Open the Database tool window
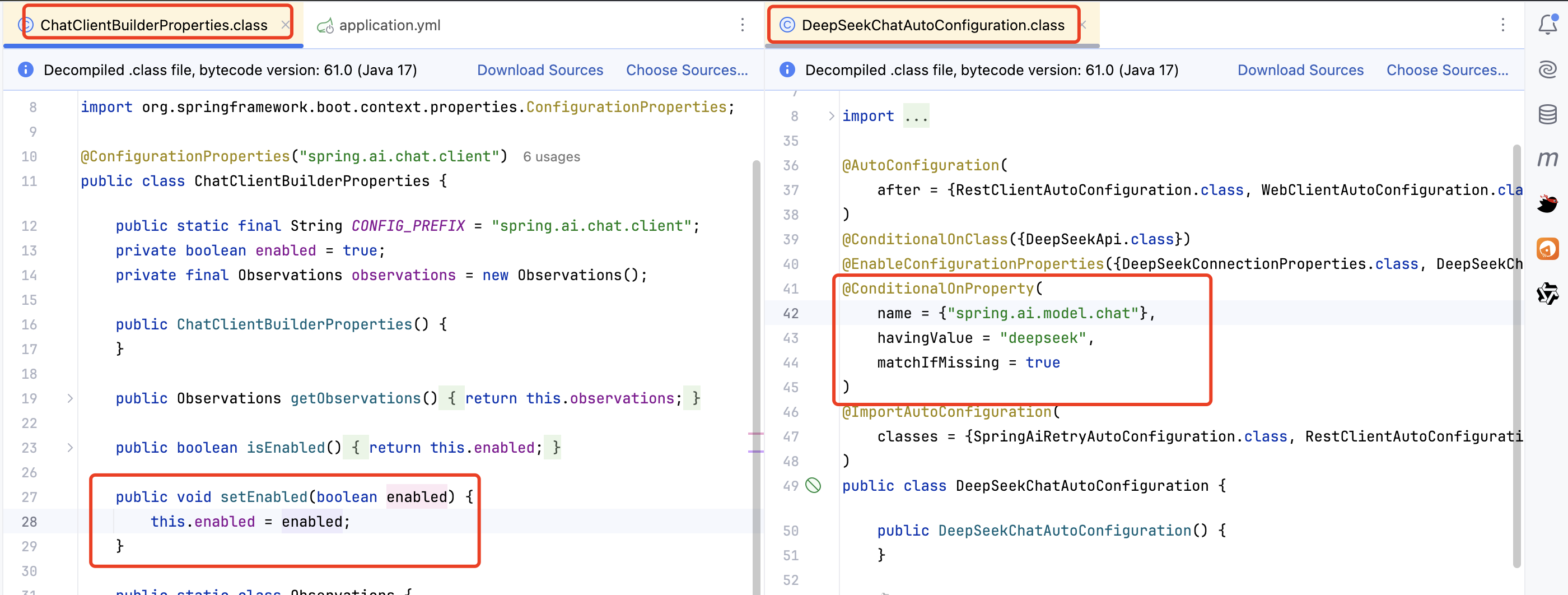The height and width of the screenshot is (595, 1568). tap(1547, 114)
